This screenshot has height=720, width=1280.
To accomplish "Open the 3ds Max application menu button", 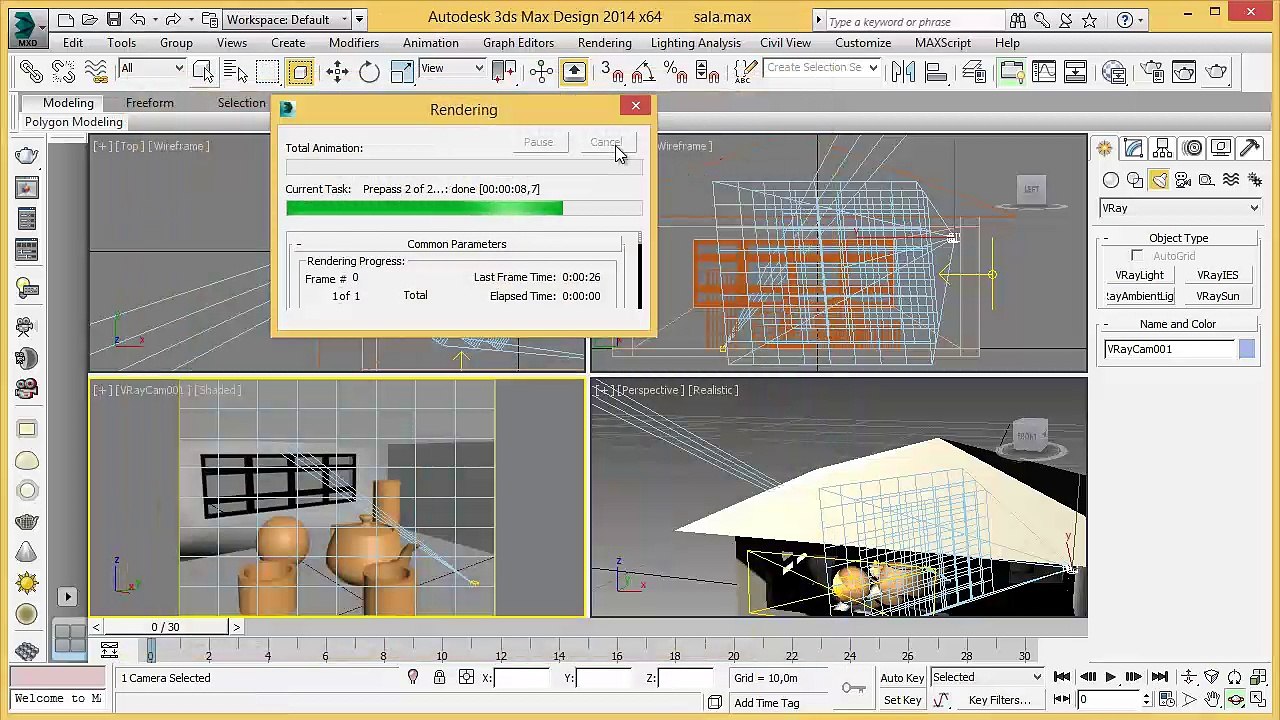I will click(26, 27).
